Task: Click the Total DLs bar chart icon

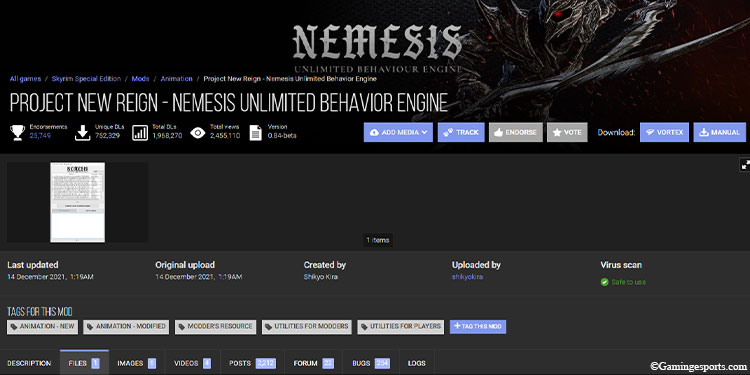Action: click(x=140, y=132)
